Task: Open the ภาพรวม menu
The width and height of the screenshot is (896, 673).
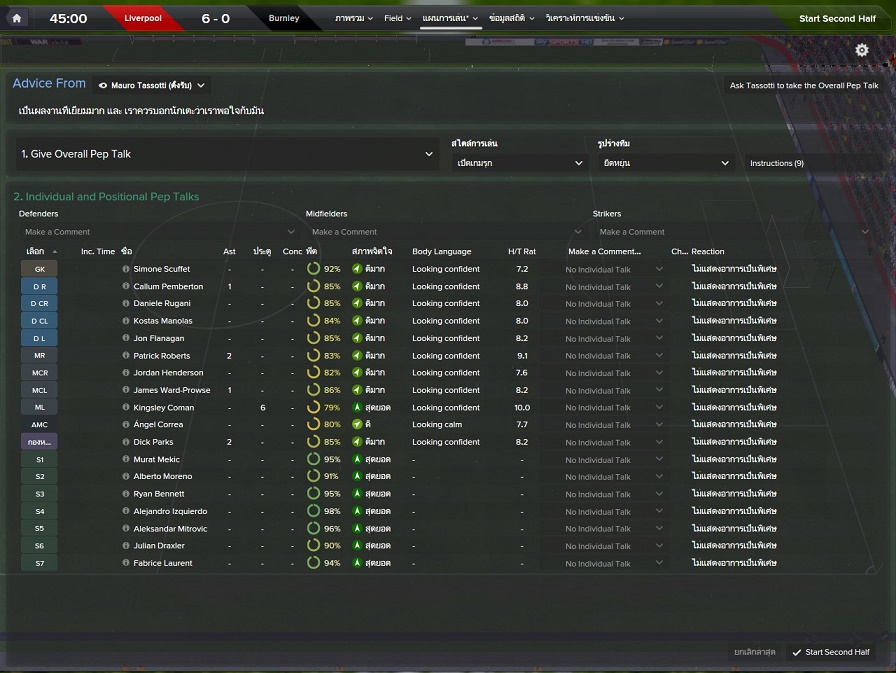Action: coord(354,18)
